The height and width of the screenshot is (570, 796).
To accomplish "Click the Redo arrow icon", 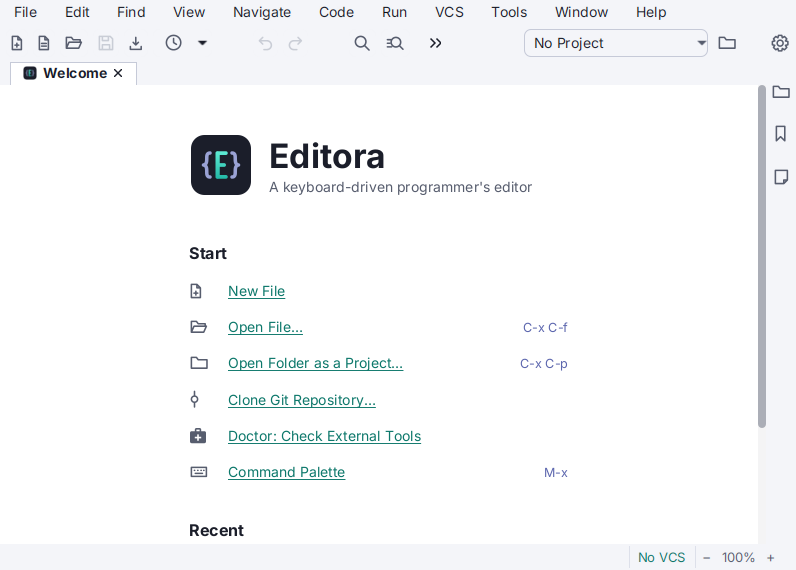I will pos(295,44).
